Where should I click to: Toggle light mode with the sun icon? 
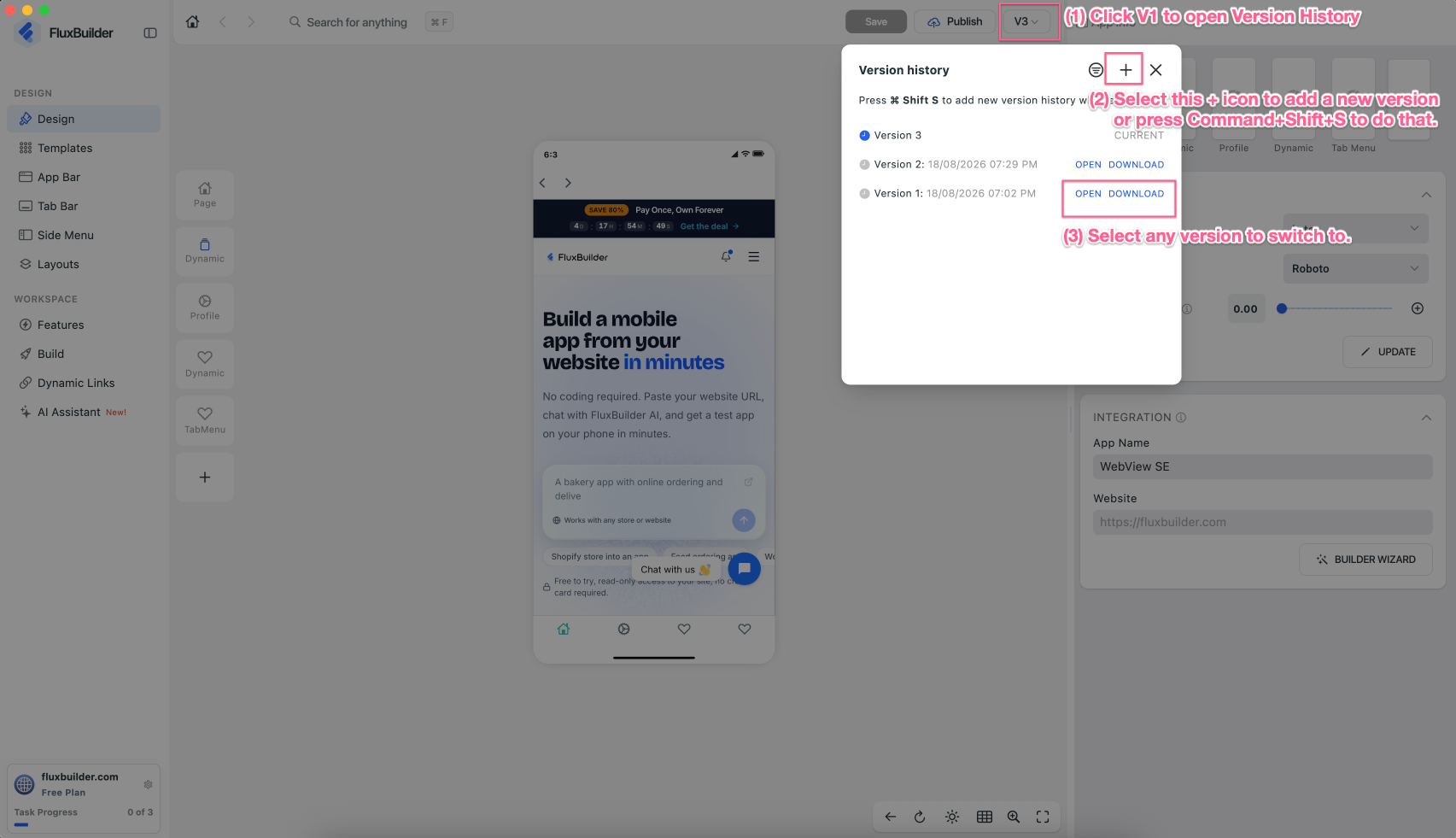click(952, 817)
